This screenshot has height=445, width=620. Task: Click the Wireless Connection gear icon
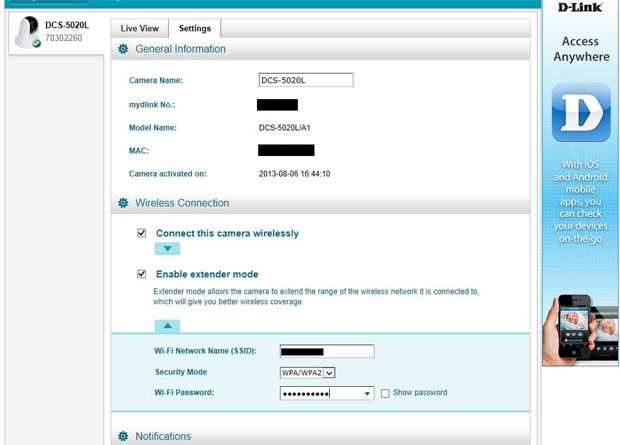[x=123, y=203]
